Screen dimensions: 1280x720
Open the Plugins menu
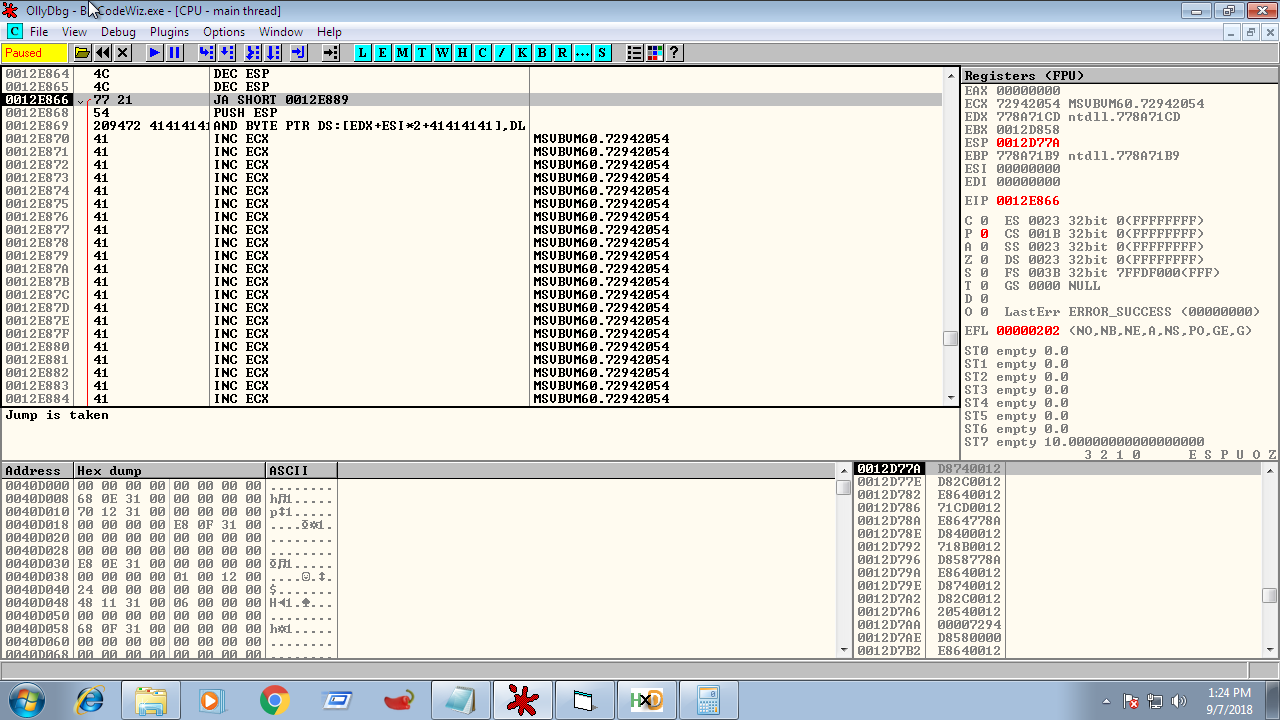pos(169,32)
